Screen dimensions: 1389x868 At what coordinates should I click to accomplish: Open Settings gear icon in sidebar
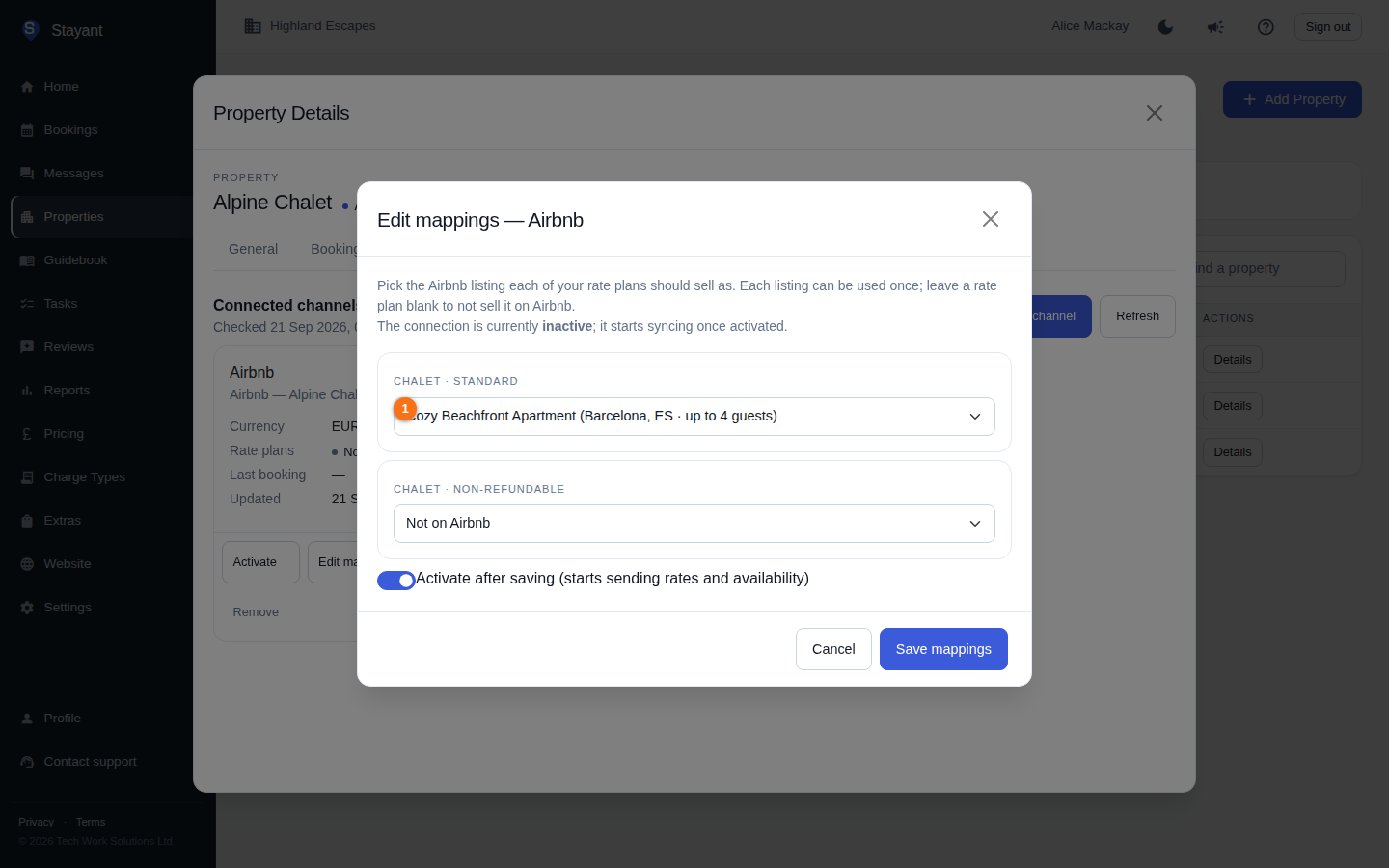(27, 608)
